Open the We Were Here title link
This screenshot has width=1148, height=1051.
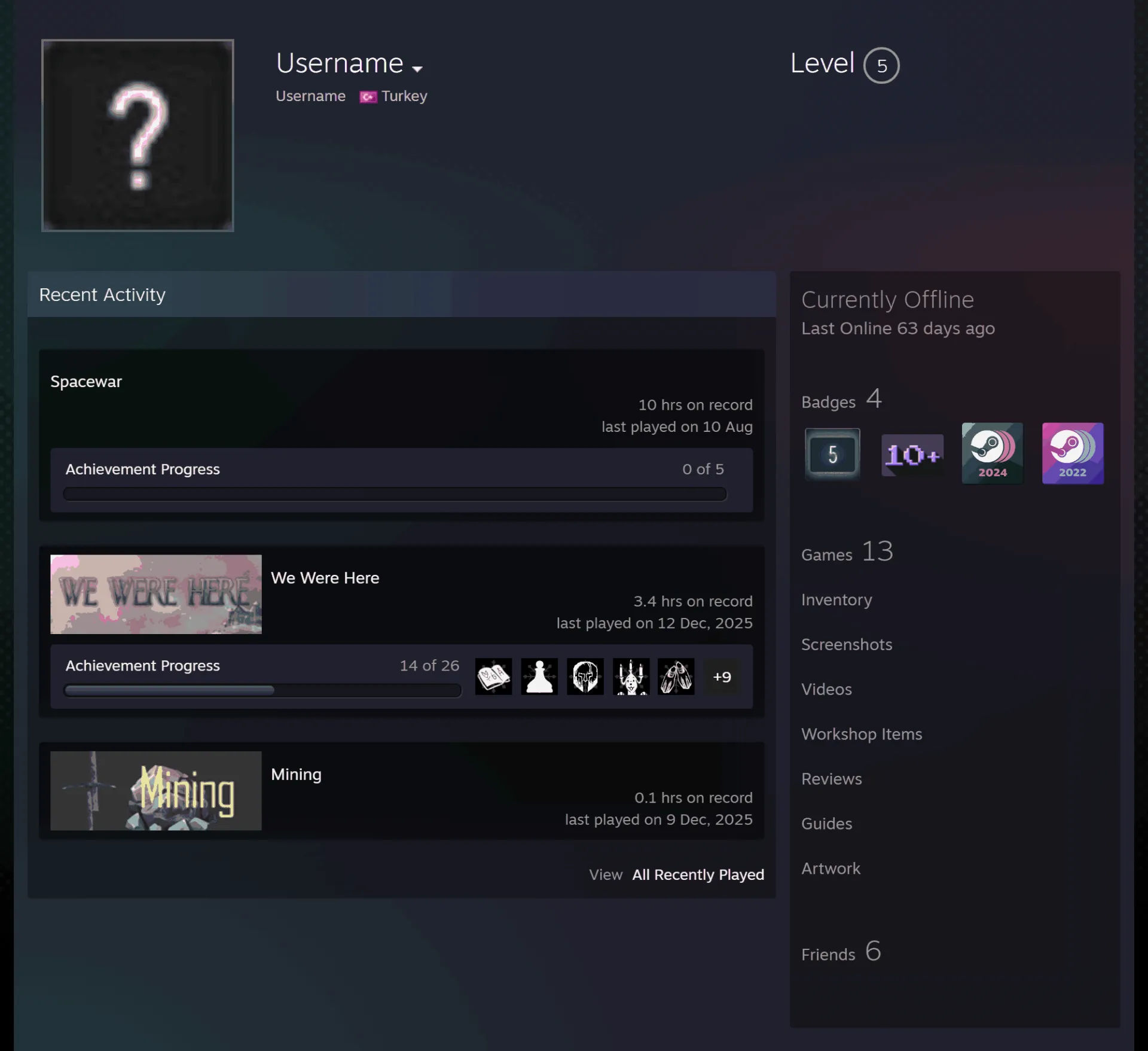pos(325,578)
